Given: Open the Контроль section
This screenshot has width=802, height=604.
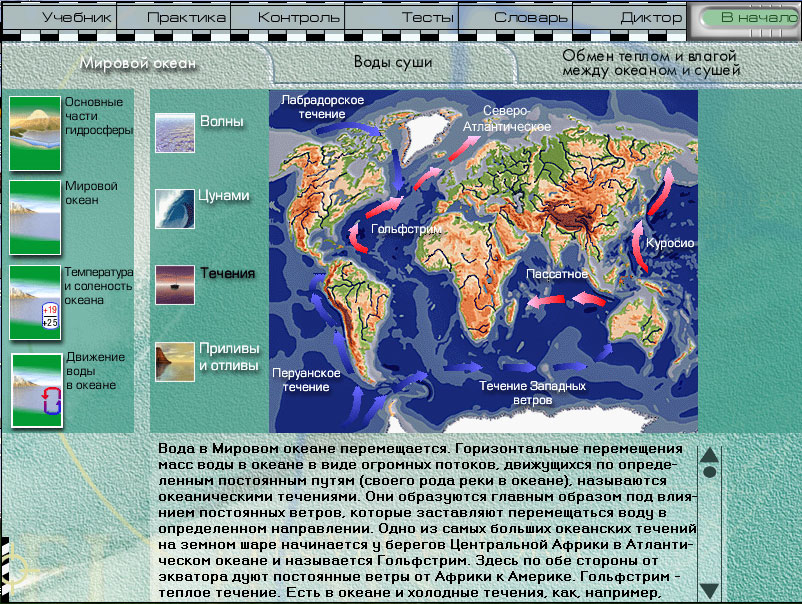Looking at the screenshot, I should pos(288,17).
